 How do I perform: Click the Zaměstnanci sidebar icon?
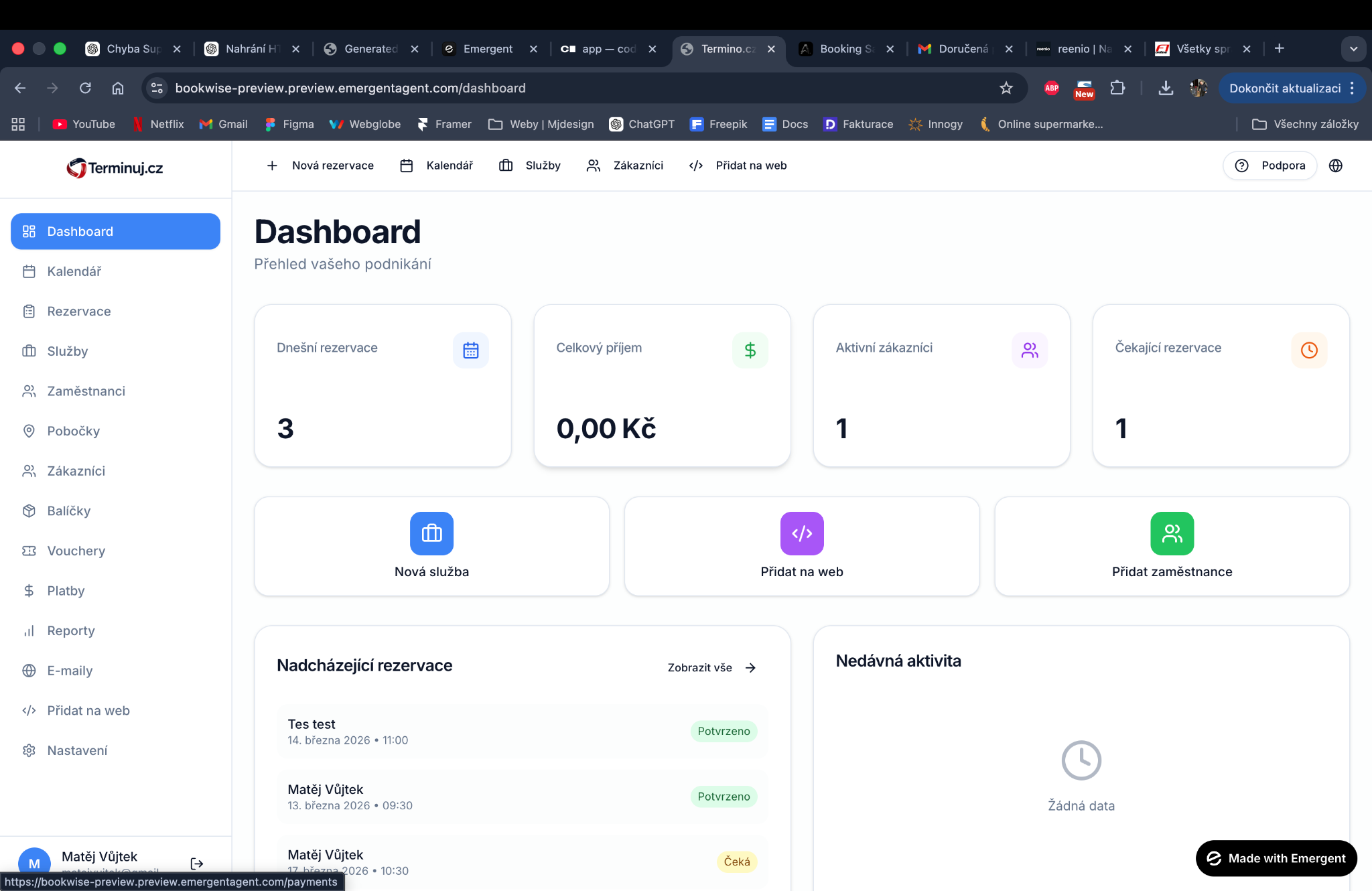[x=29, y=391]
